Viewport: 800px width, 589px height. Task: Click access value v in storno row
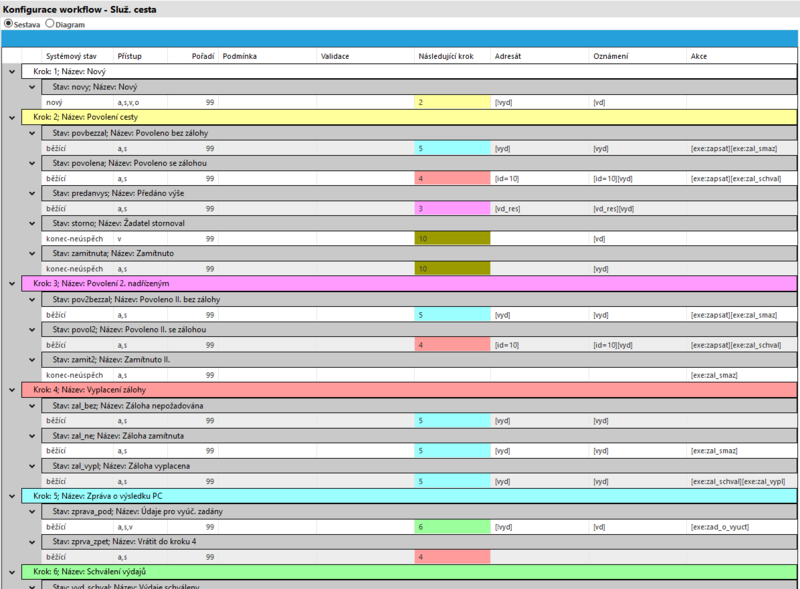click(x=119, y=239)
